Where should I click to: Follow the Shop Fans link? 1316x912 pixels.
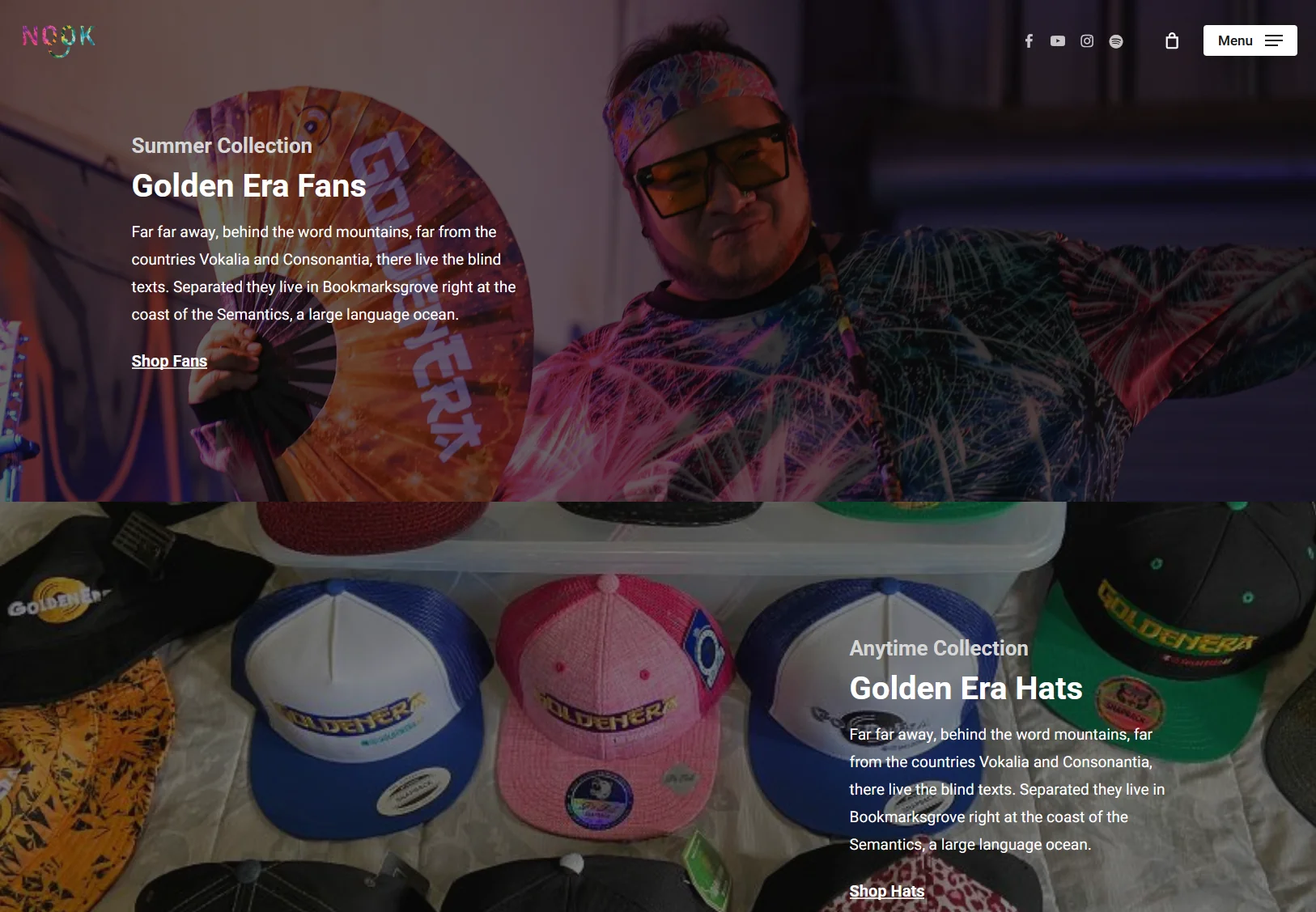[x=169, y=361]
